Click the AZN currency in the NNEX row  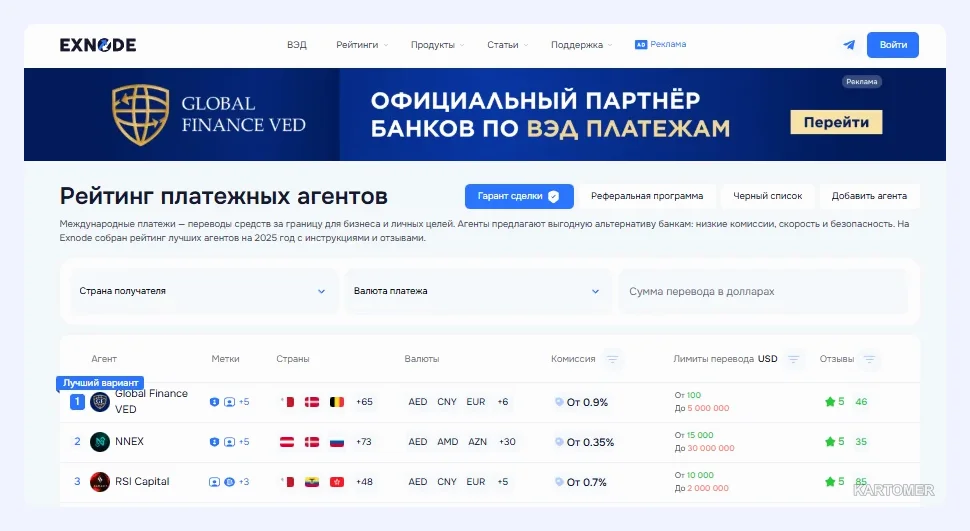pyautogui.click(x=478, y=442)
